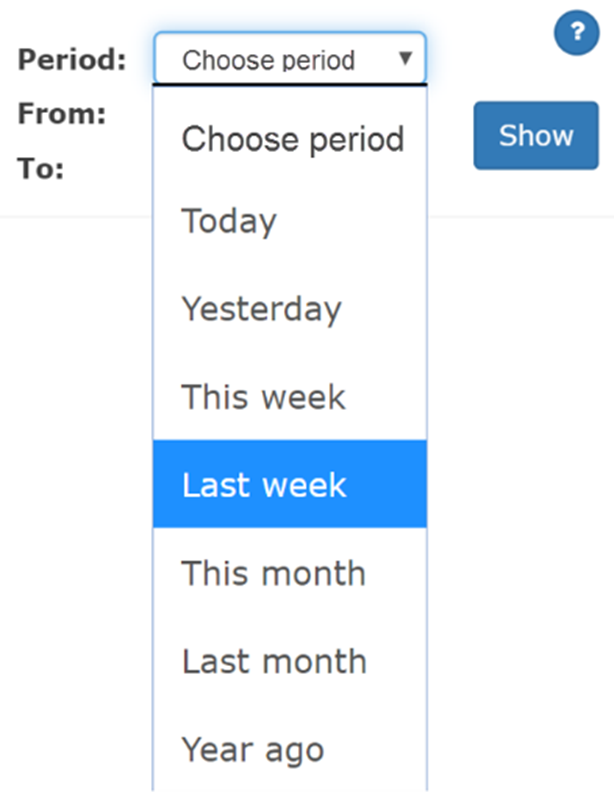This screenshot has width=614, height=792.
Task: Pick 'This week' from the period options
Action: (263, 397)
